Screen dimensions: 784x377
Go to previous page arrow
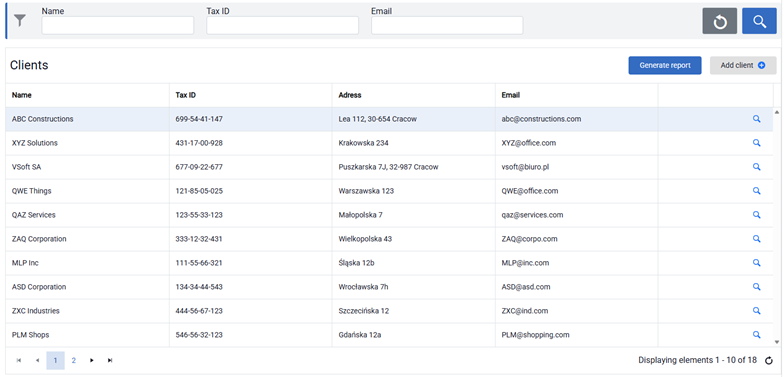(x=38, y=360)
